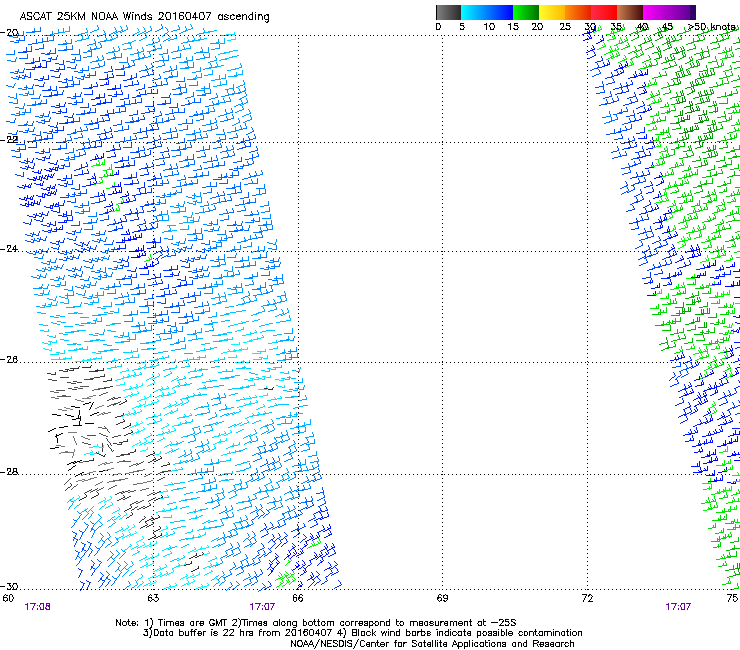Click the magenta 40-45 knots color bar segment
Screen dimensions: 740x650
(656, 12)
